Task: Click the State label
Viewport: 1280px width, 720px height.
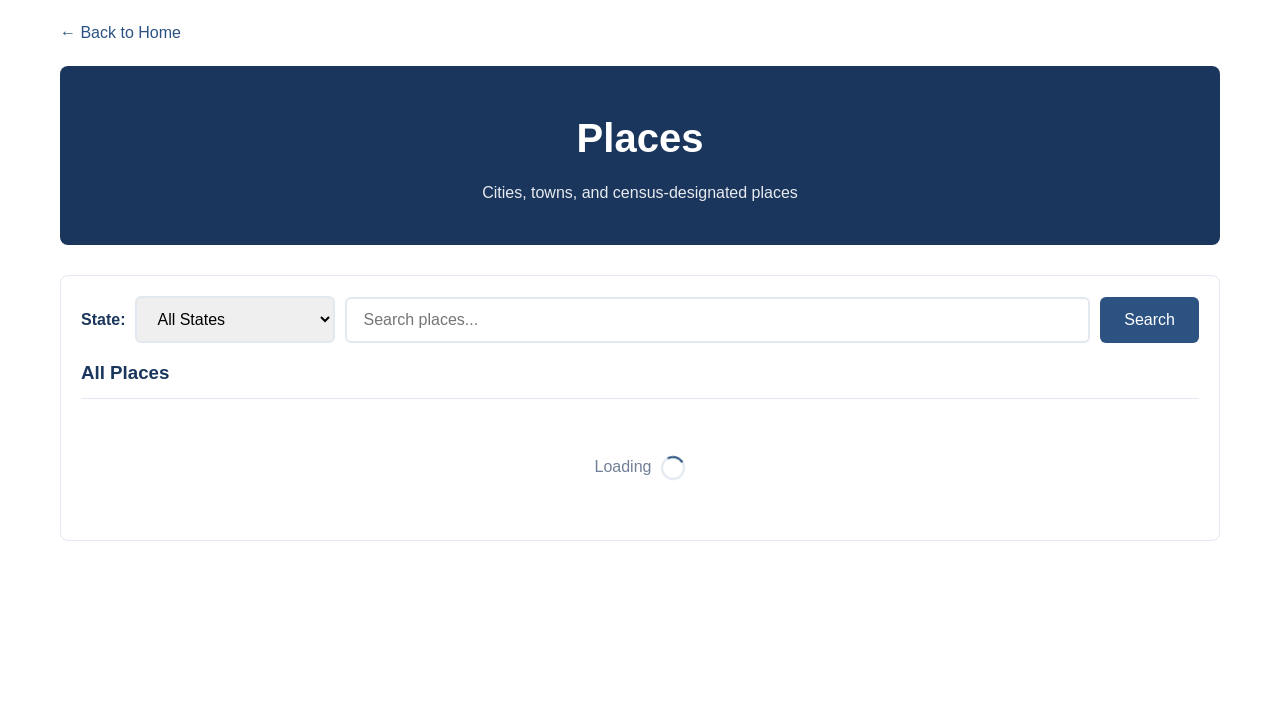Action: click(103, 320)
